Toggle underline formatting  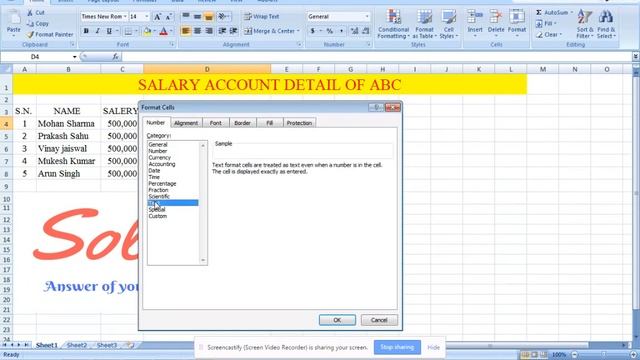[x=109, y=31]
